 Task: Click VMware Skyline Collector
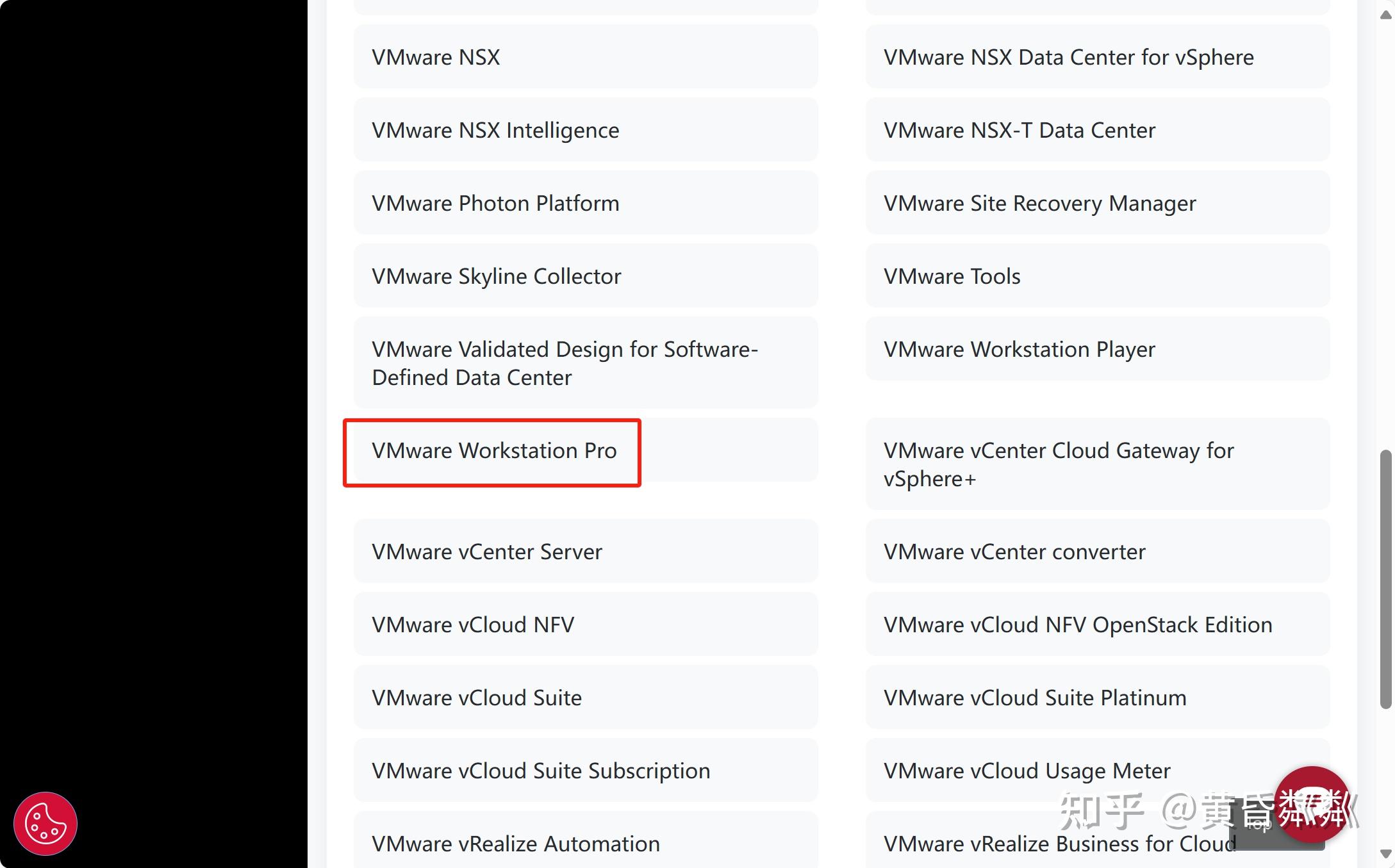tap(496, 277)
